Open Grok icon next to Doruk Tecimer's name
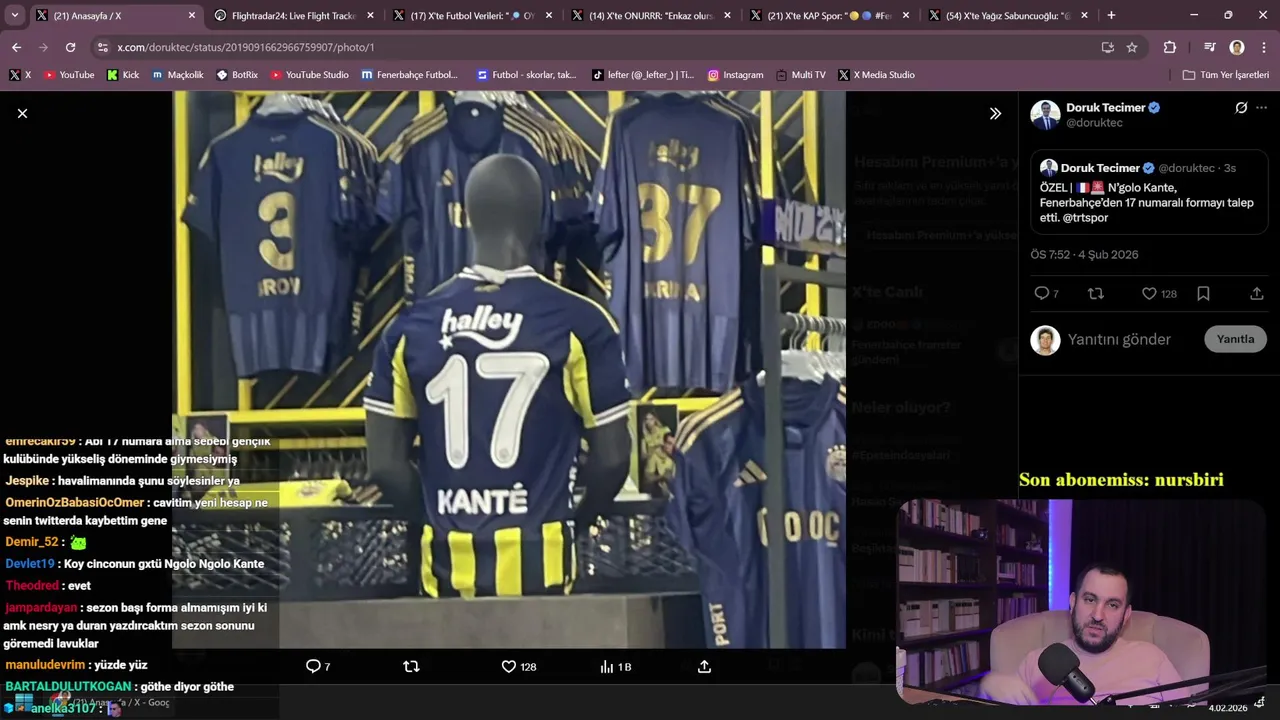 click(x=1241, y=108)
